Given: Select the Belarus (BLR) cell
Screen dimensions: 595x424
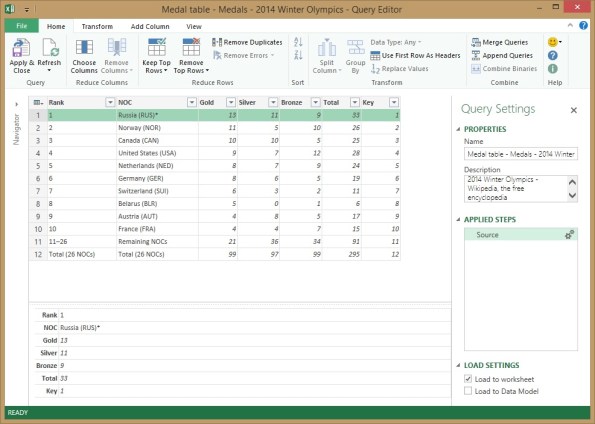Looking at the screenshot, I should 157,203.
